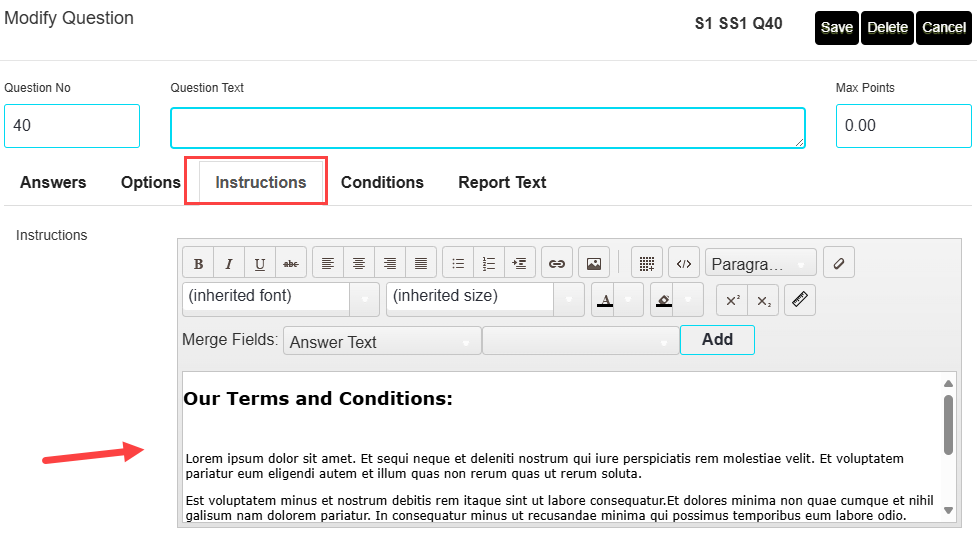This screenshot has height=536, width=977.
Task: Open the HTML code view
Action: (x=684, y=264)
